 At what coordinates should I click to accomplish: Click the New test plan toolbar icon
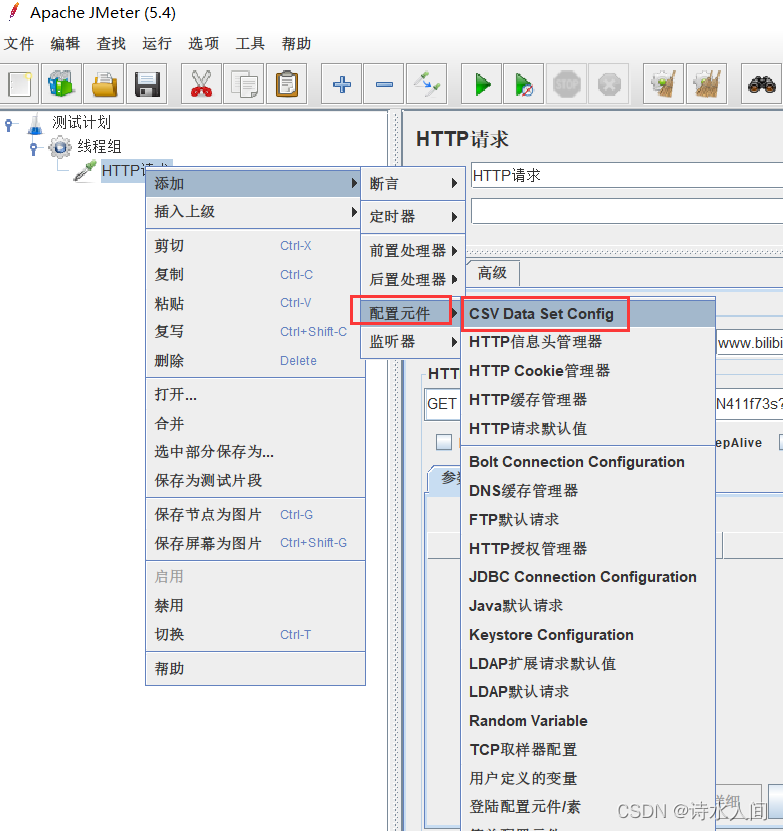pos(19,84)
